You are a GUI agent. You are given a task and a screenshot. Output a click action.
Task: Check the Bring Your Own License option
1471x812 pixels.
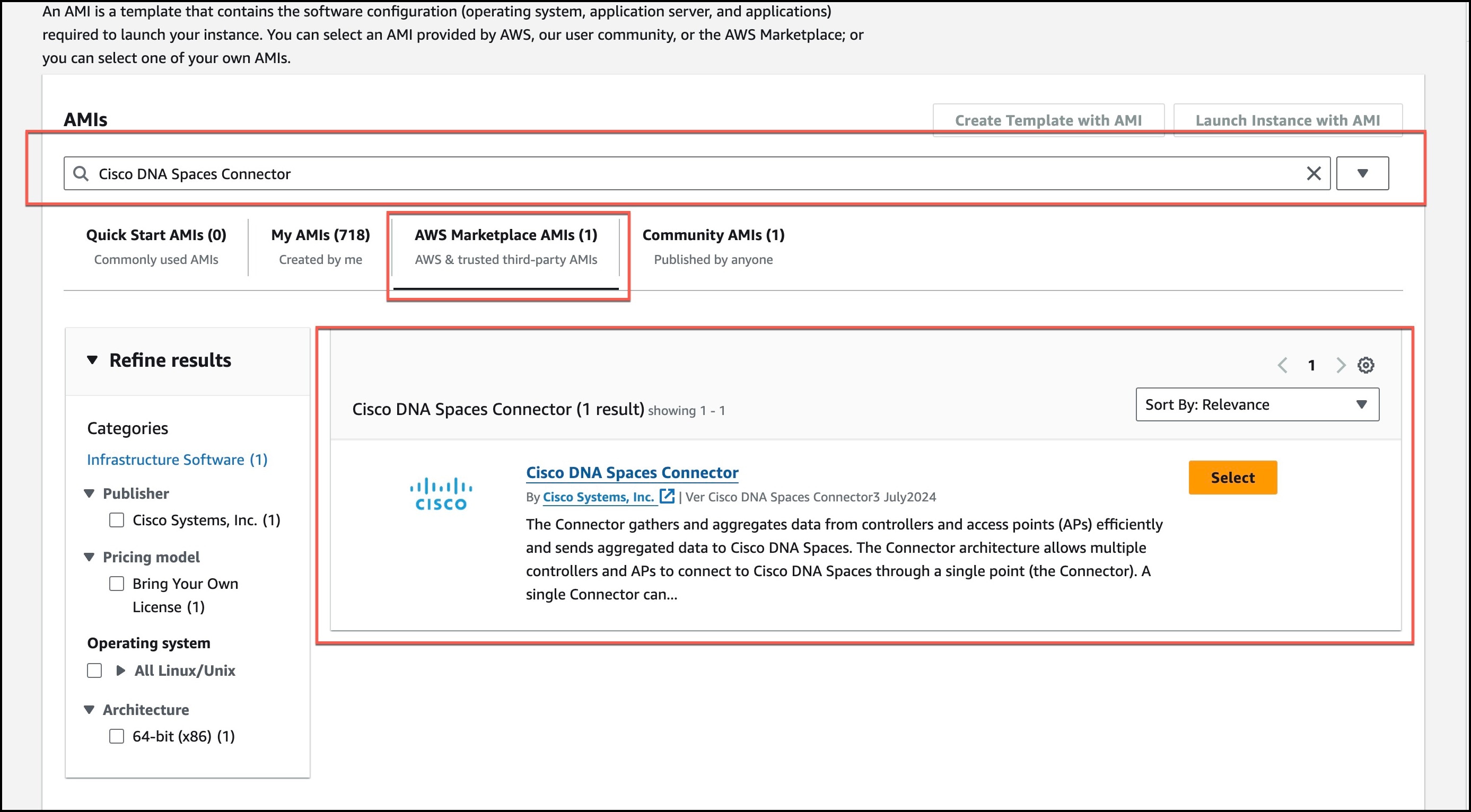[117, 583]
